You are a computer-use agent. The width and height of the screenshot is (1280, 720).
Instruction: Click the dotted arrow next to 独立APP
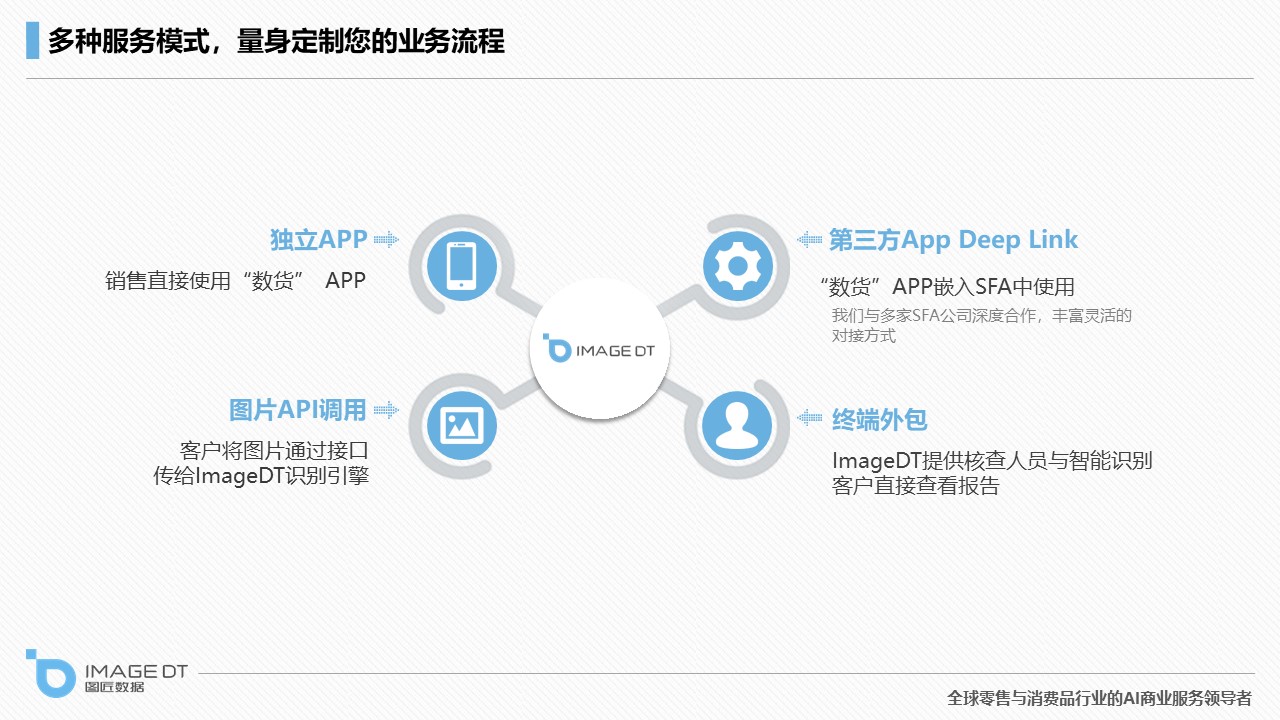point(386,240)
